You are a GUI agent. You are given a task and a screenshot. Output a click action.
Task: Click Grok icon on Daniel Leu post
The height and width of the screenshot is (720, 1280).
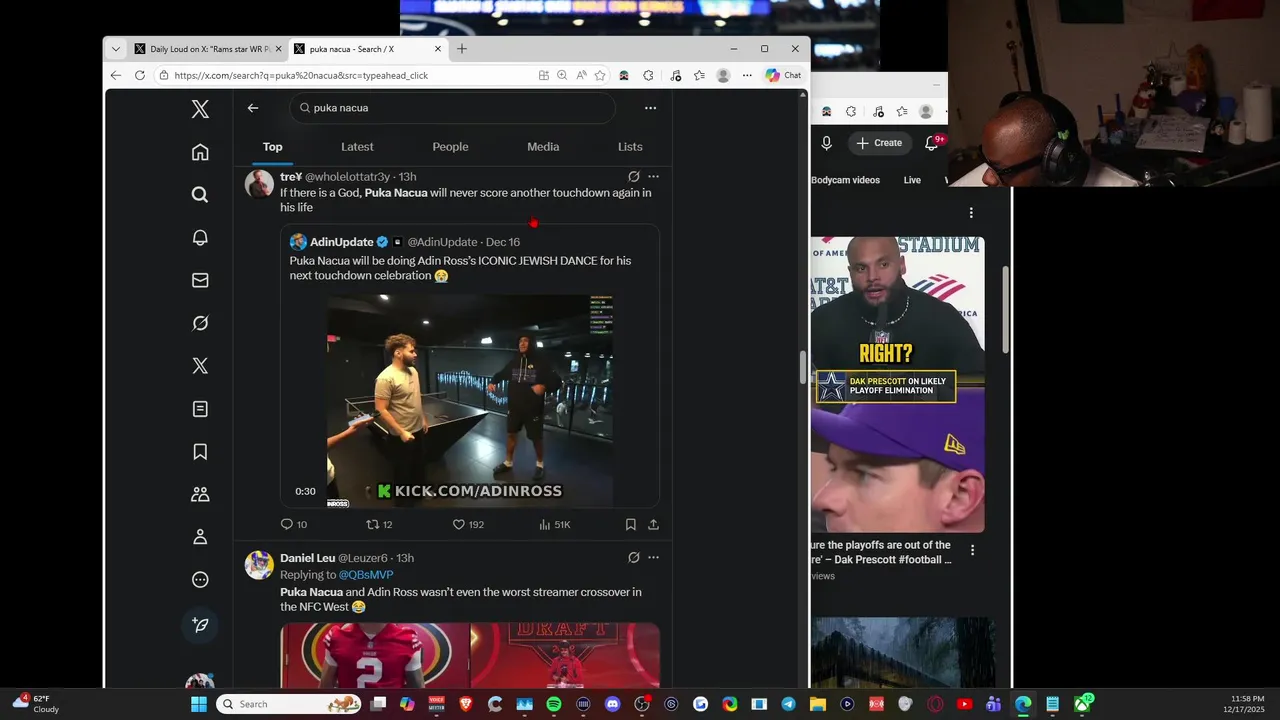point(633,558)
